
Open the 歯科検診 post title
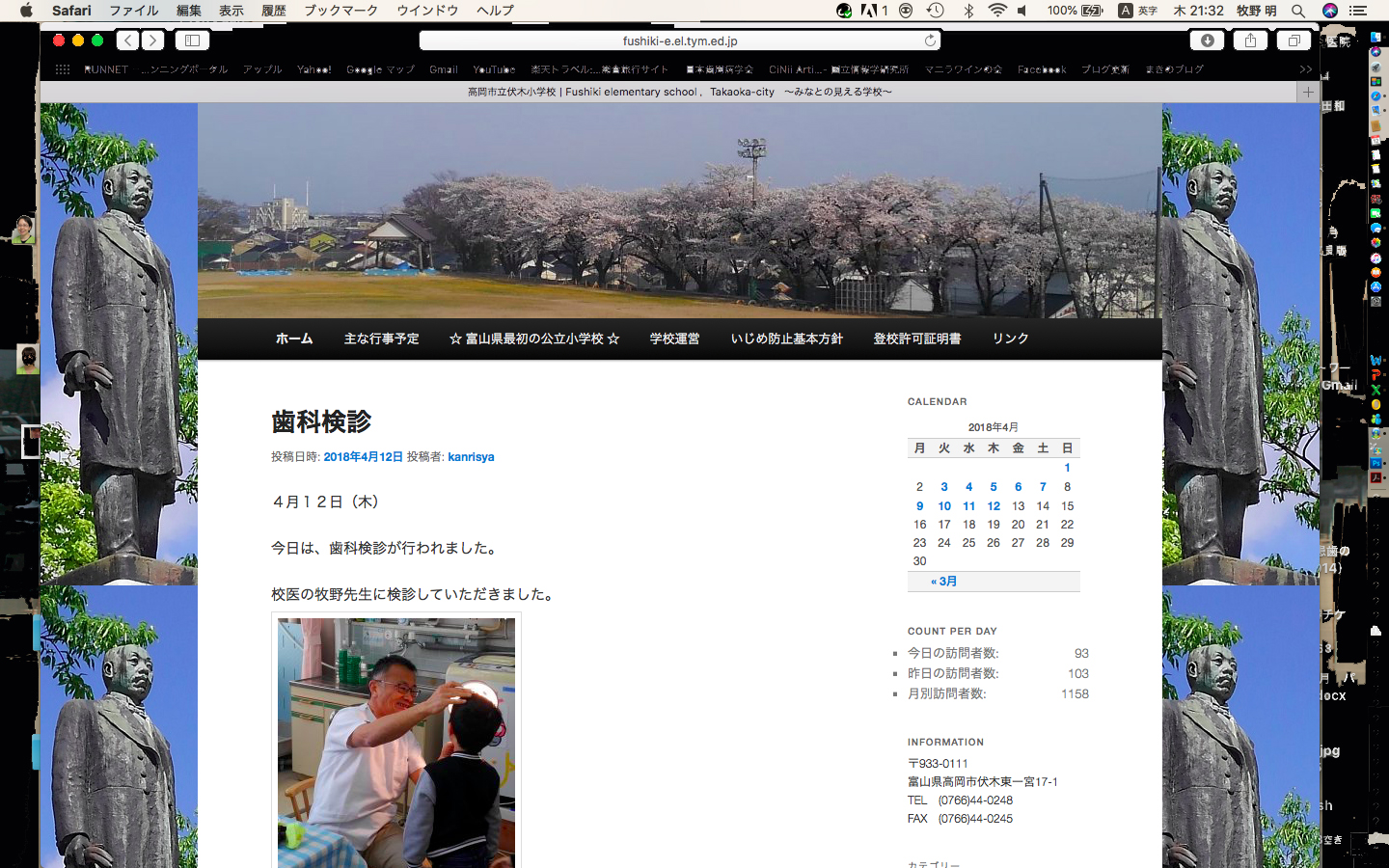[x=321, y=421]
